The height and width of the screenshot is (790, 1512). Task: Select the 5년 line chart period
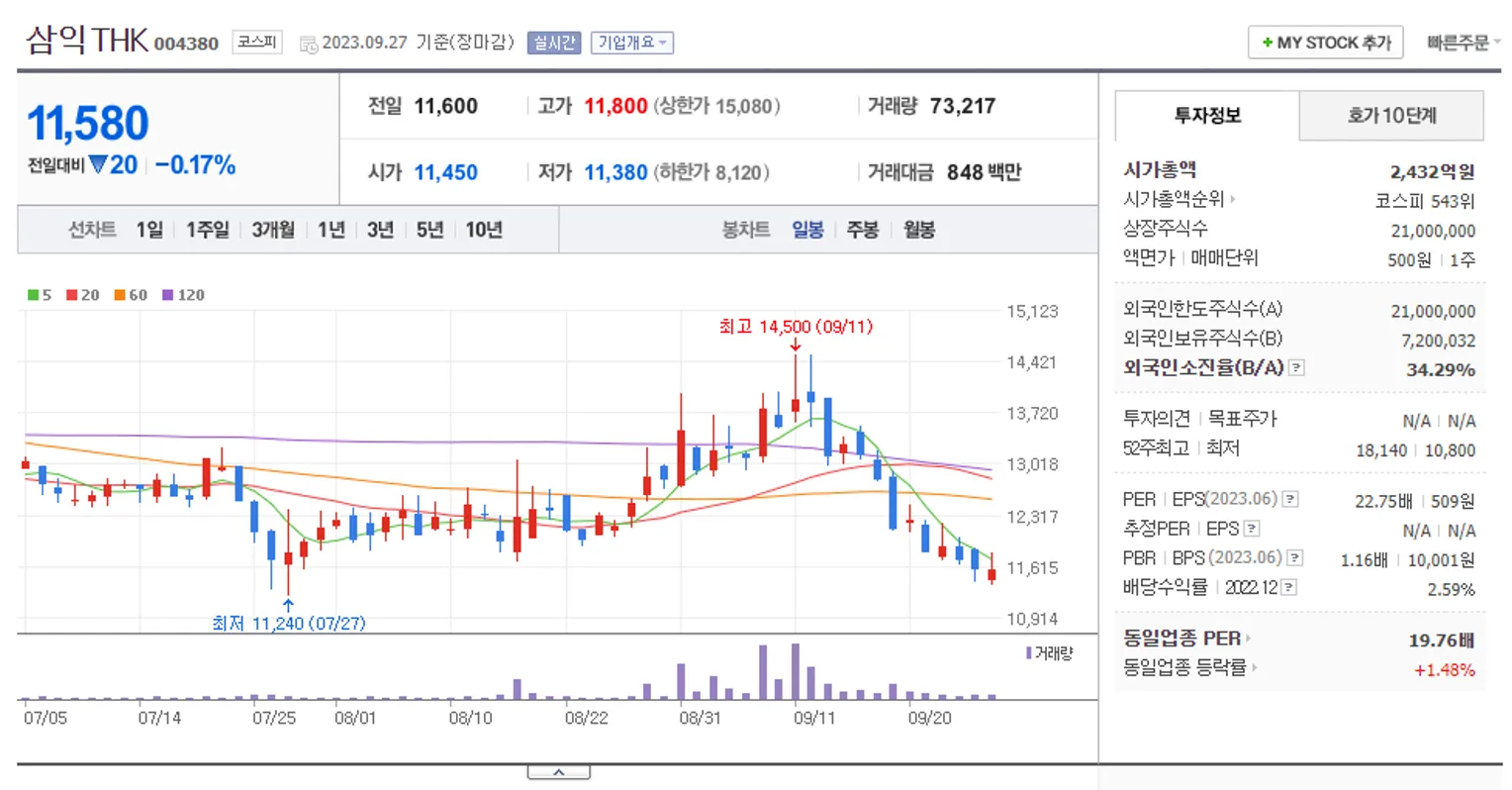429,230
